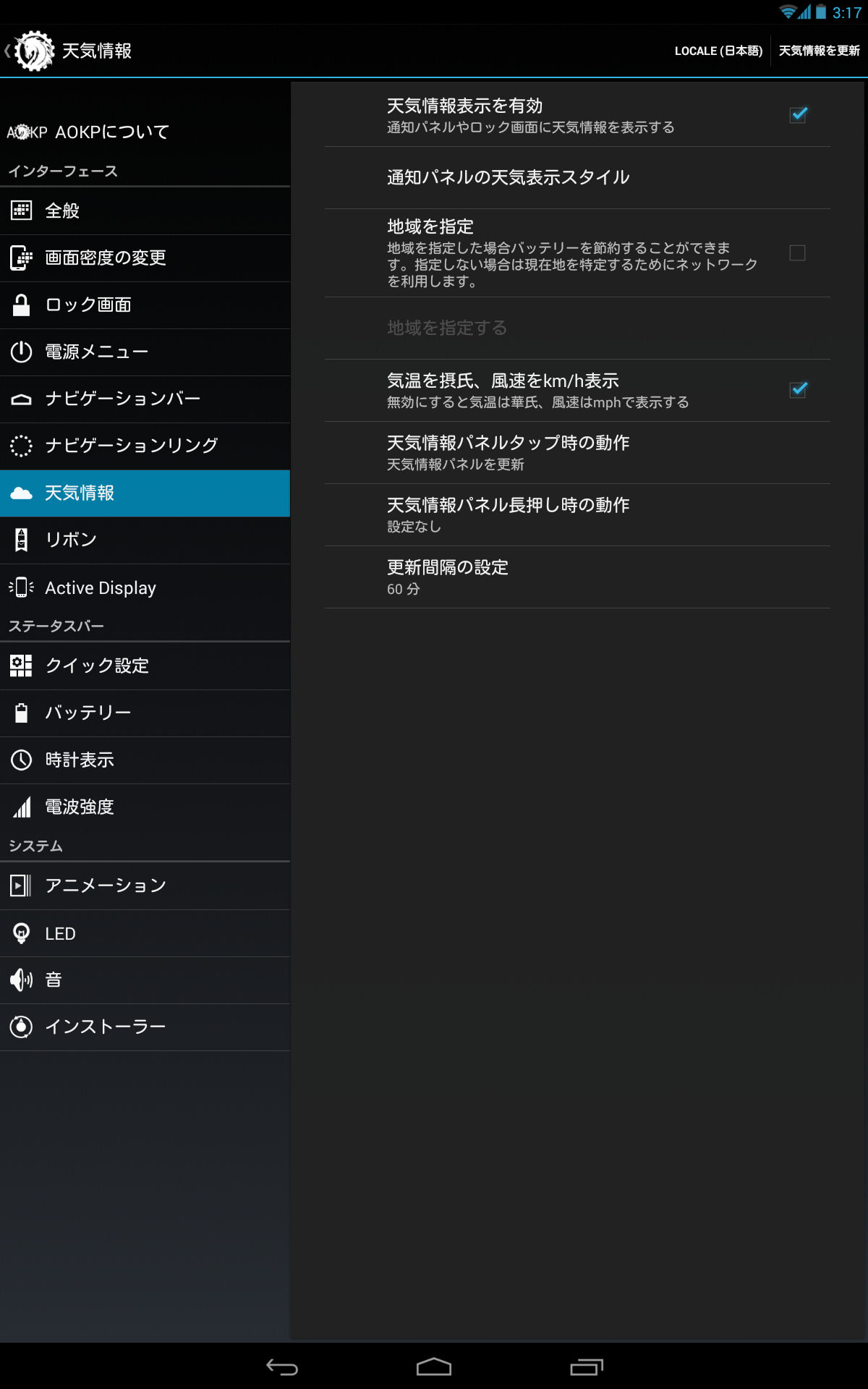Tap the AOKP unicorn logo back button

[x=31, y=51]
